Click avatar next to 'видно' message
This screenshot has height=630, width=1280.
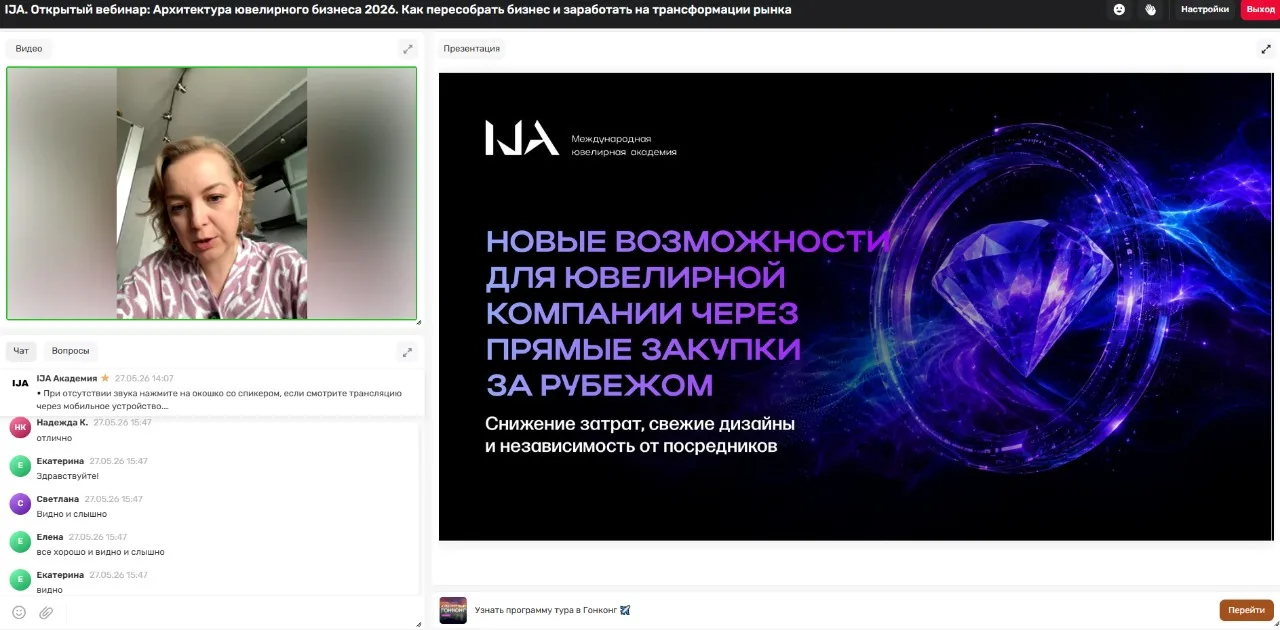[x=20, y=580]
